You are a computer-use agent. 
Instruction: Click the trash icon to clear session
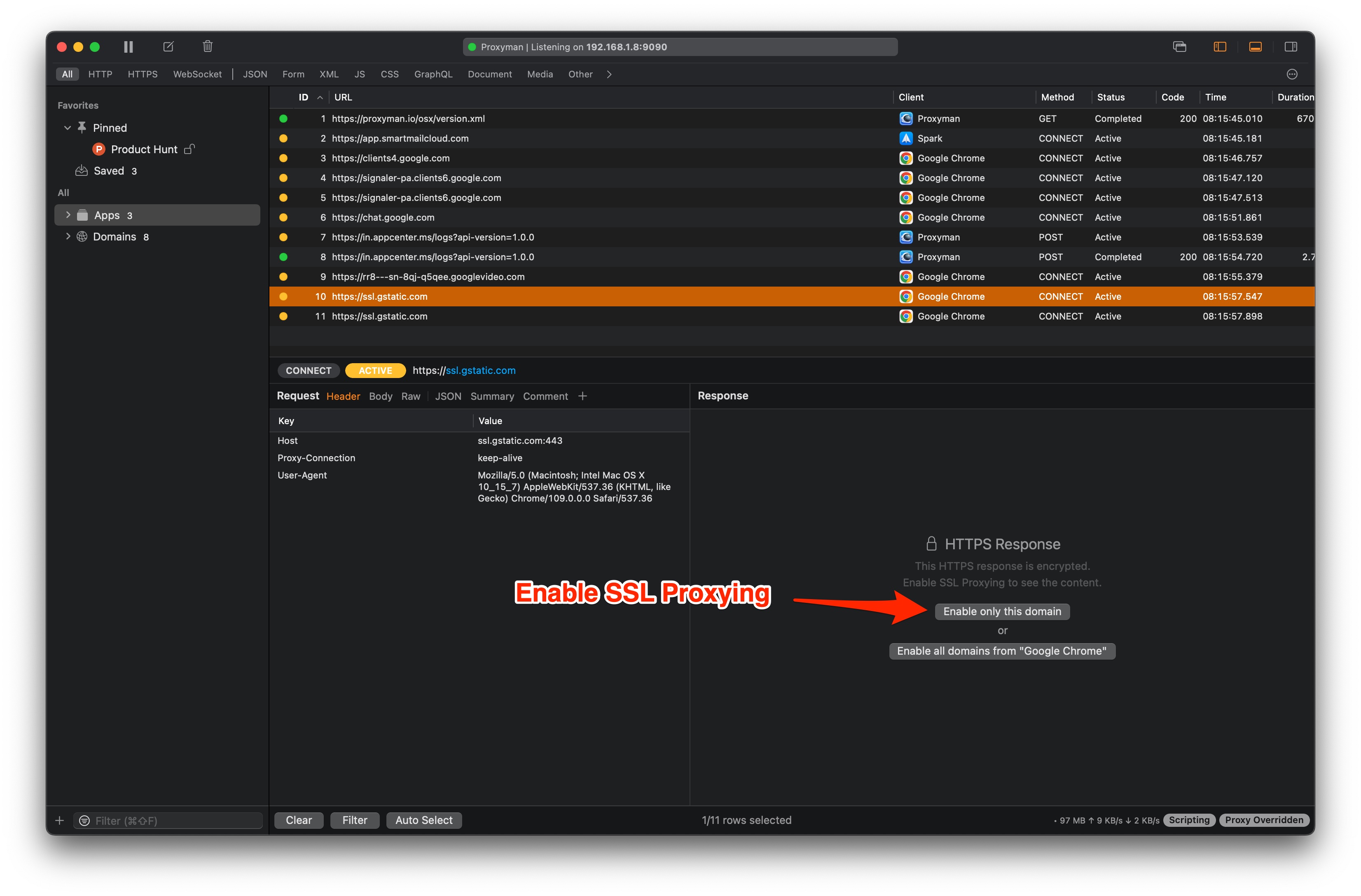coord(208,47)
